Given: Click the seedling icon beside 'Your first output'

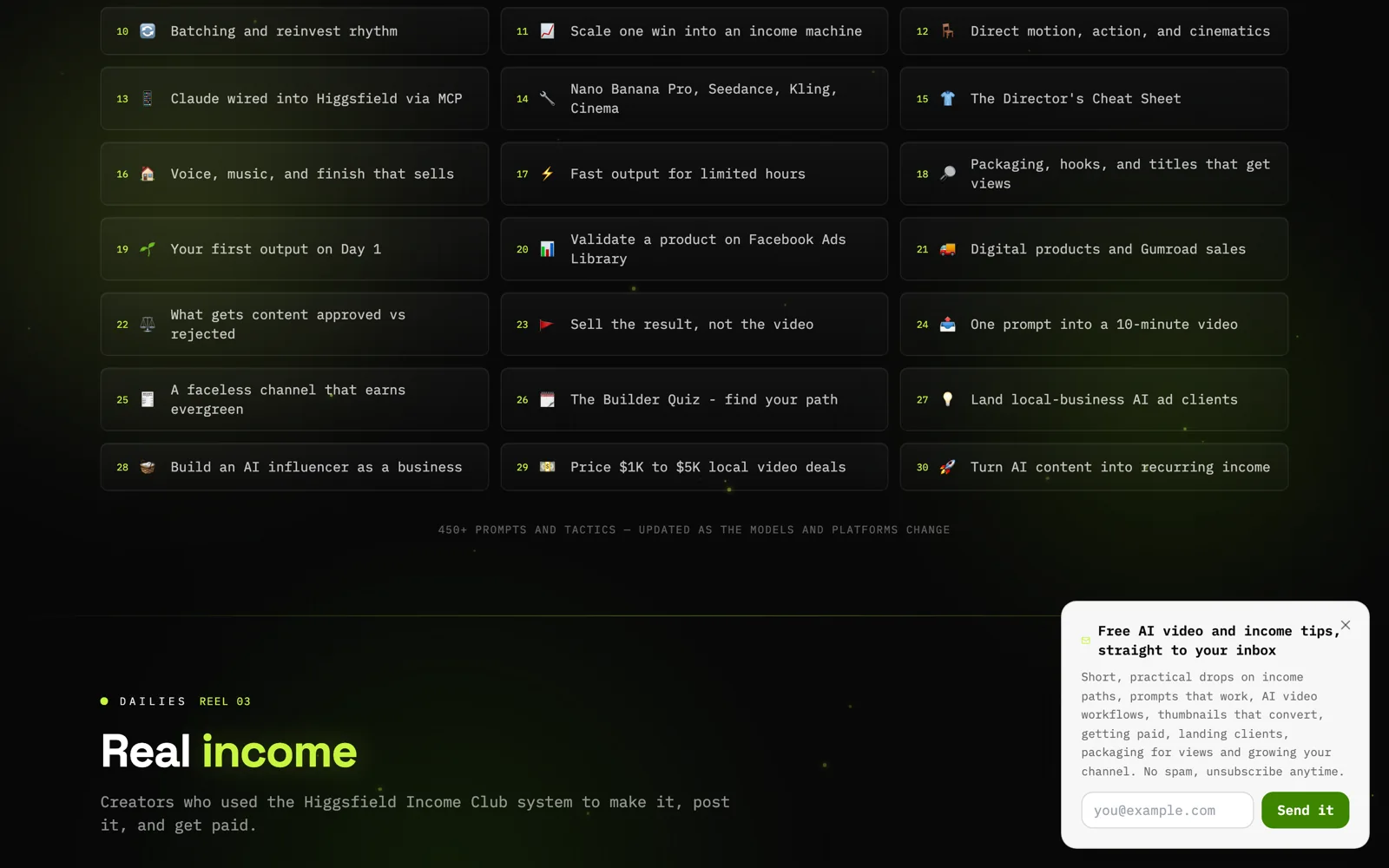Looking at the screenshot, I should (148, 249).
